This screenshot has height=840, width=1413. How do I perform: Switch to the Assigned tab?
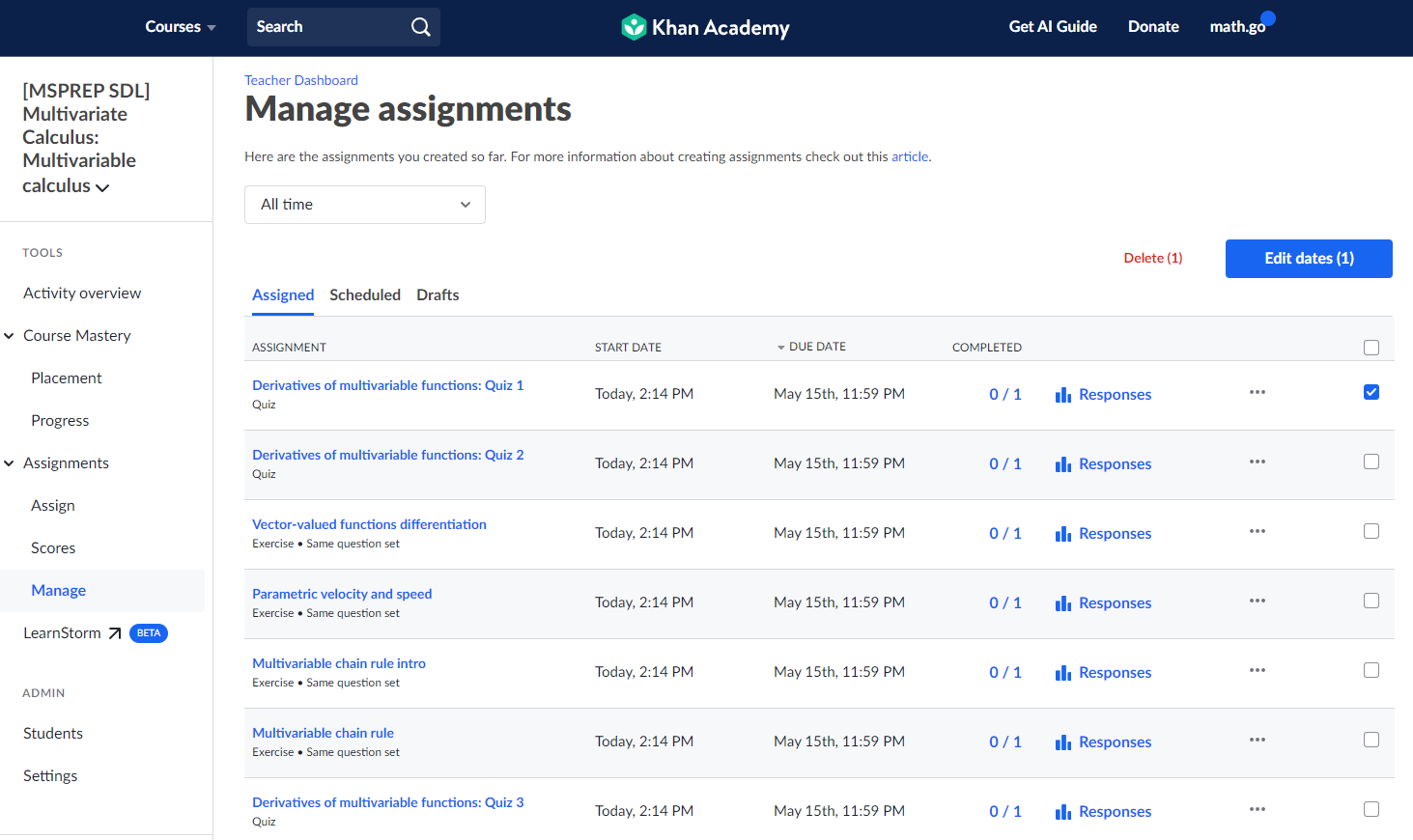[x=283, y=295]
